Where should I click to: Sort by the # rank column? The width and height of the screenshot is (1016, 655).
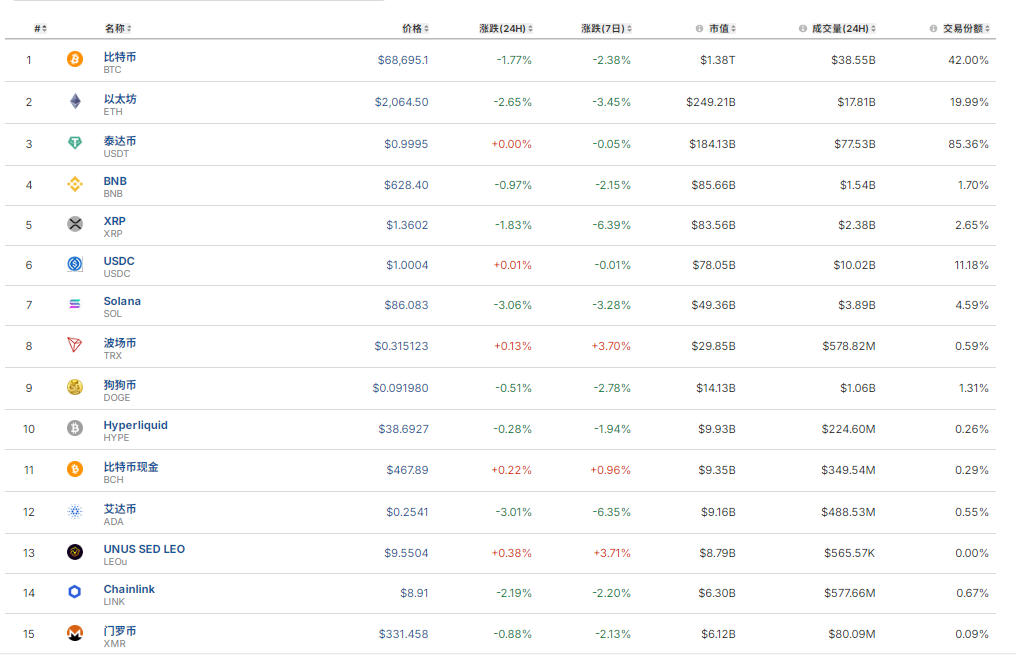click(40, 28)
